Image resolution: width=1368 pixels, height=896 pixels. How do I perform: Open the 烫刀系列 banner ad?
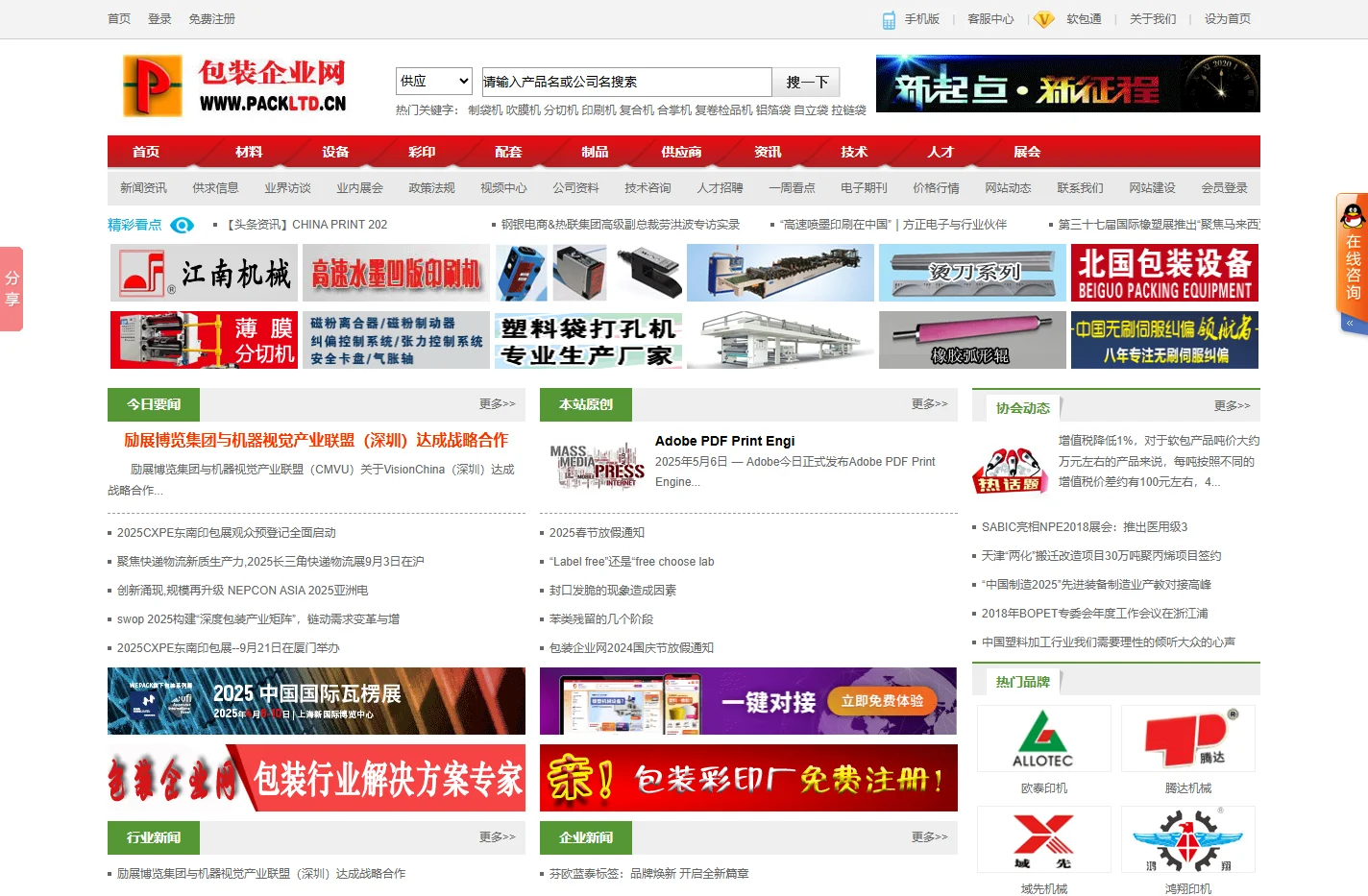[x=972, y=273]
